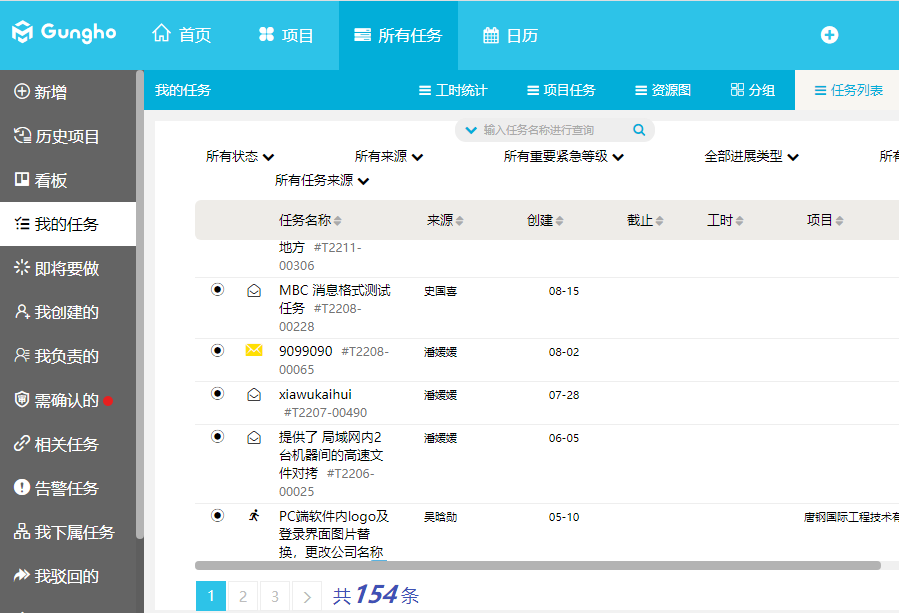Select radio button for xiawukaihui task
Viewport: 899px width, 613px height.
pos(218,394)
